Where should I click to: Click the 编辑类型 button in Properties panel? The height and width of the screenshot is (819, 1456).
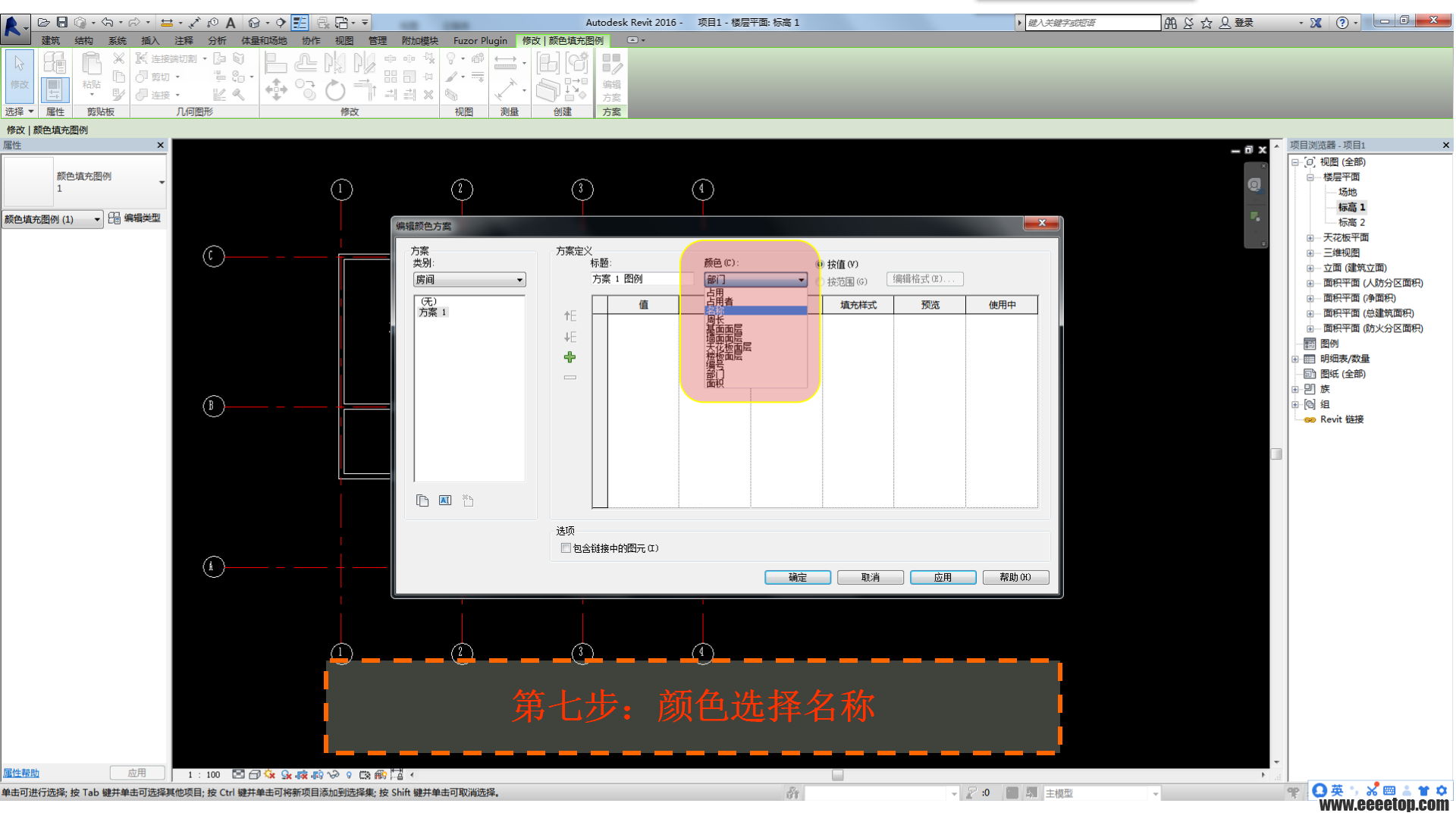tap(135, 218)
